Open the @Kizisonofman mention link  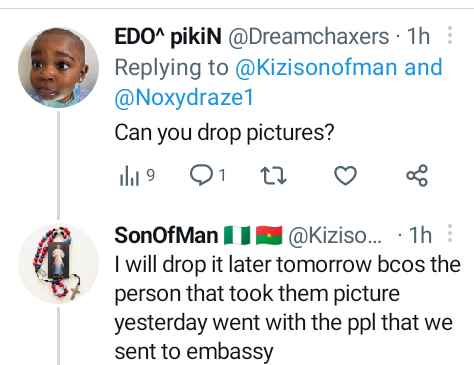pos(316,67)
